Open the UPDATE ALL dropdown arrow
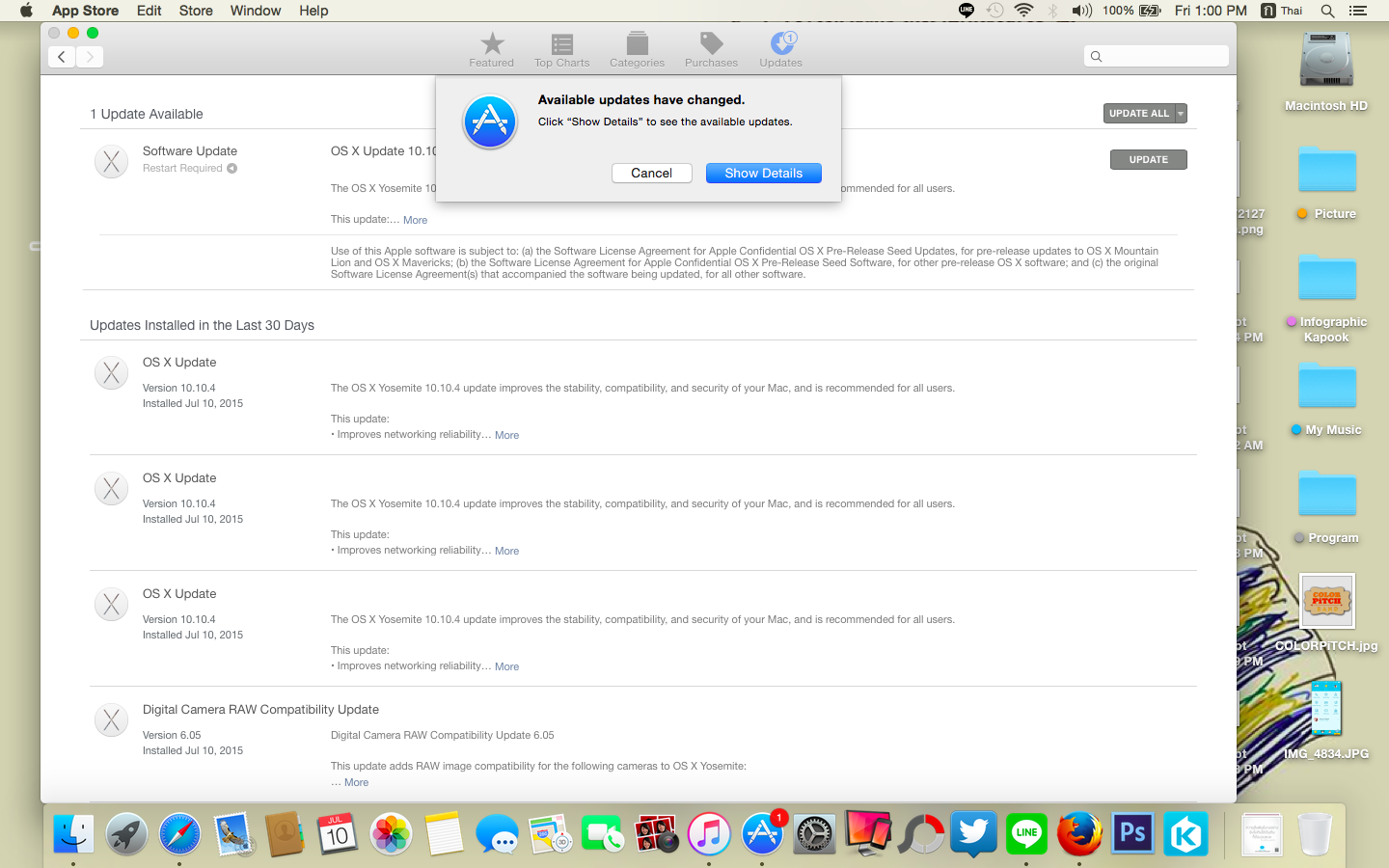Viewport: 1389px width, 868px height. 1181,114
